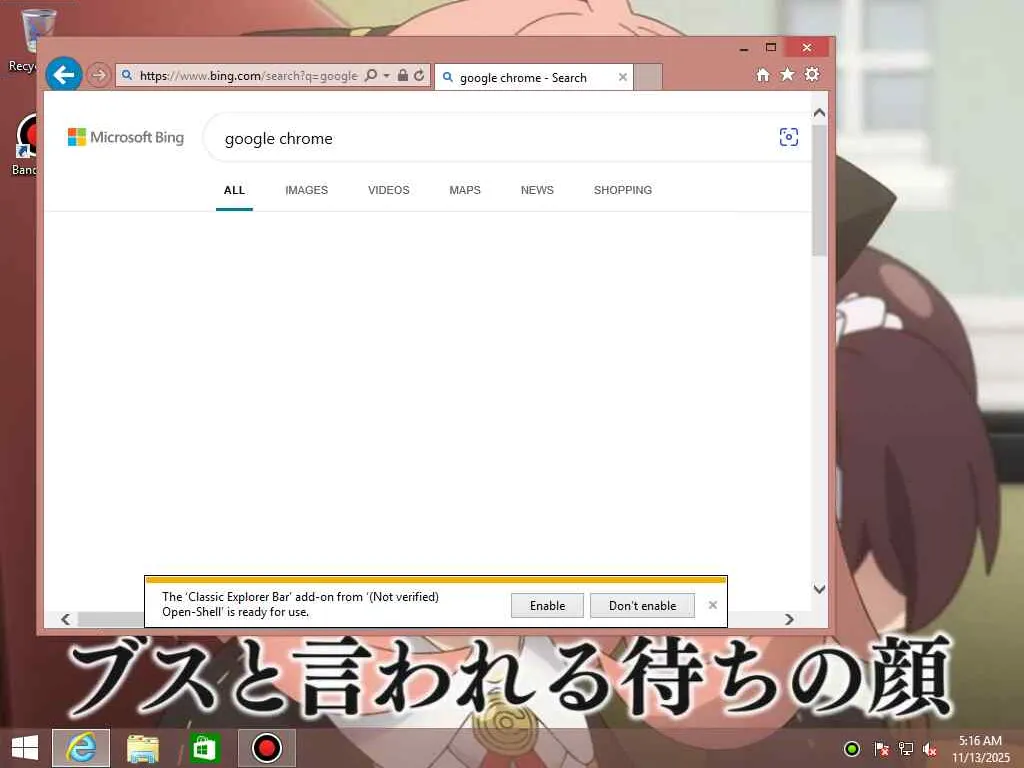Open the Action Center flag icon
Screen dimensions: 1024x768
click(x=881, y=749)
